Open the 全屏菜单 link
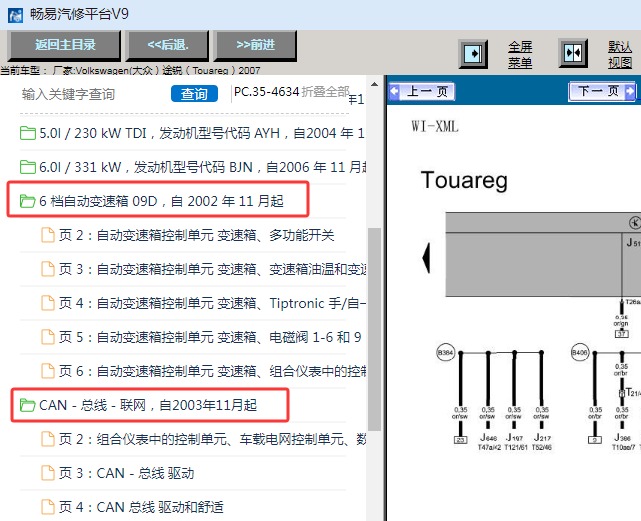Screen dimensions: 641x521 point(520,54)
